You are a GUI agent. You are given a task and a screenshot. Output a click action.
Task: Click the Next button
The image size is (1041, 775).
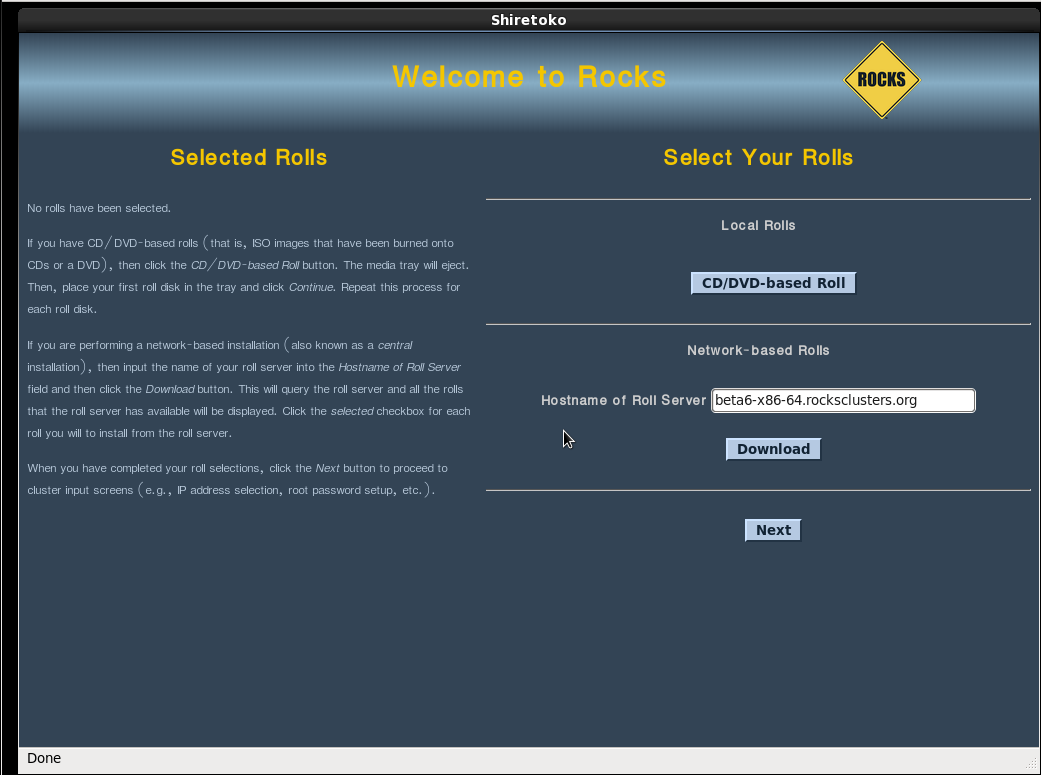click(x=773, y=530)
